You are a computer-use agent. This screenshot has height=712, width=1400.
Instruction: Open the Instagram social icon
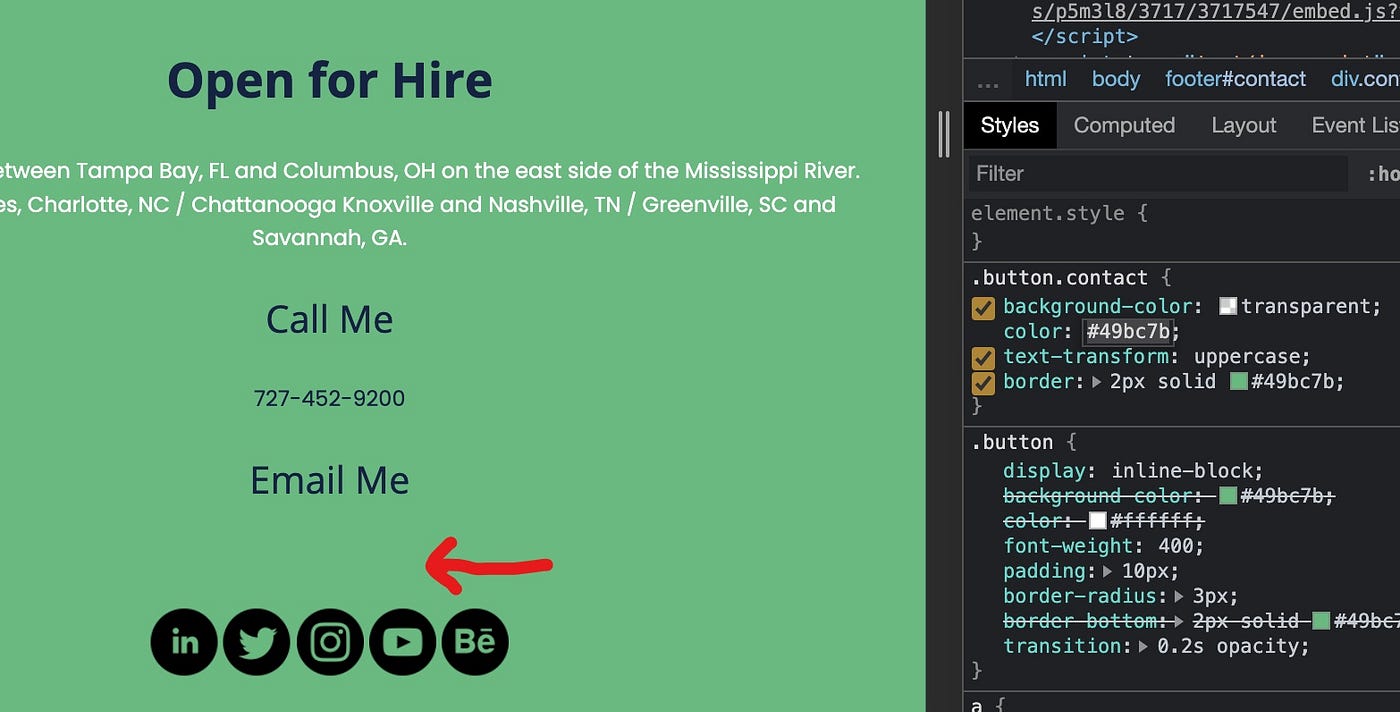point(330,642)
